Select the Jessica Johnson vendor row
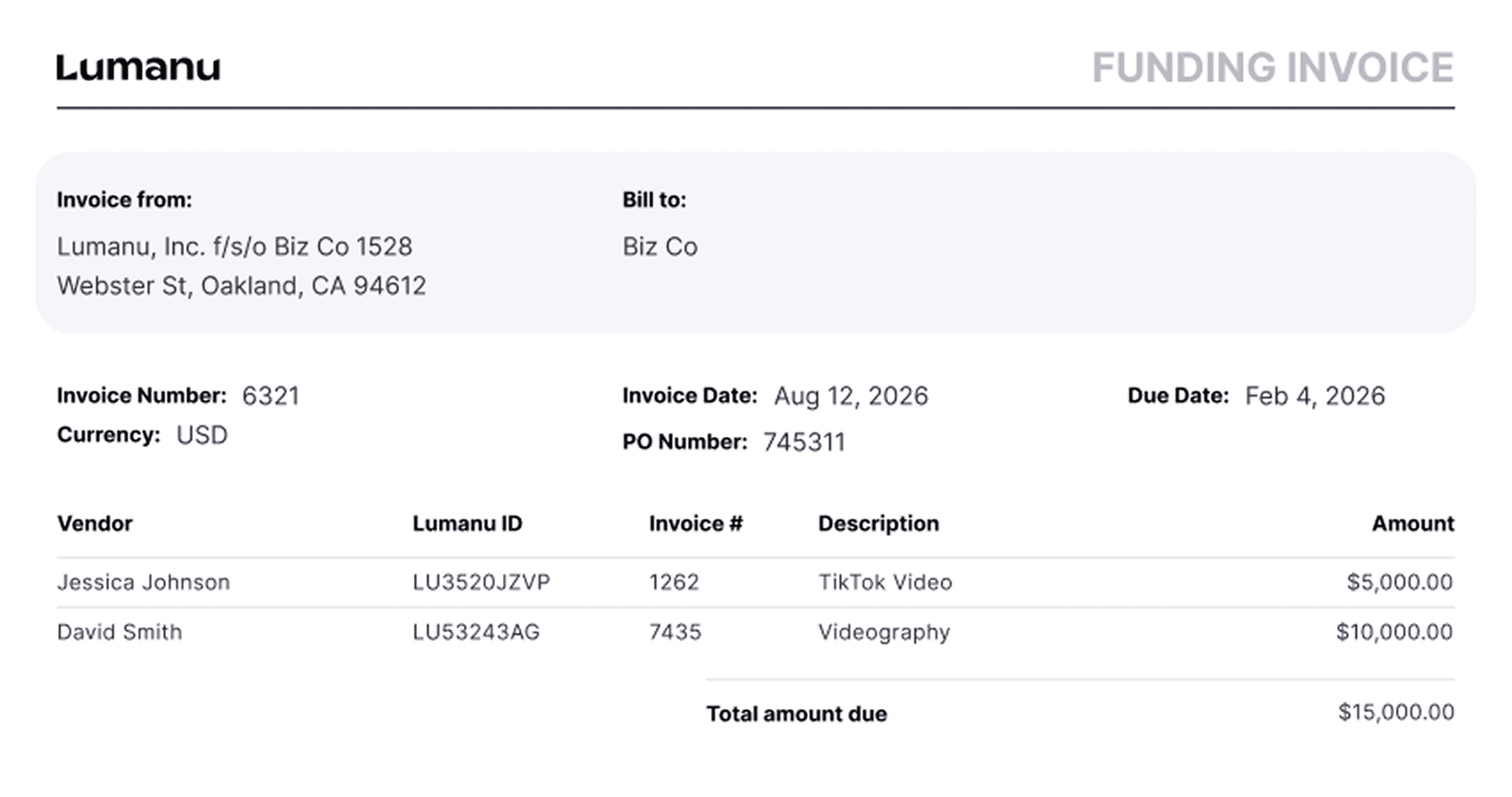This screenshot has height=797, width=1512. click(143, 582)
